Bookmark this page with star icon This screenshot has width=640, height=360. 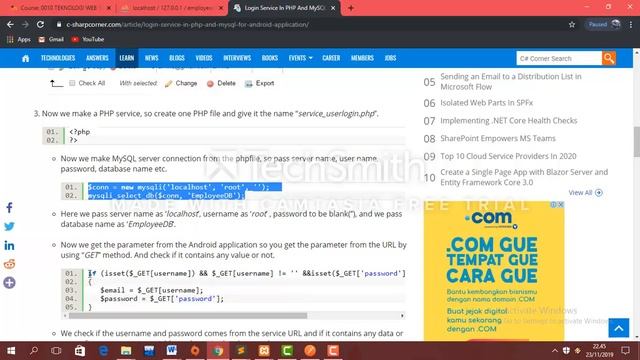click(x=572, y=24)
